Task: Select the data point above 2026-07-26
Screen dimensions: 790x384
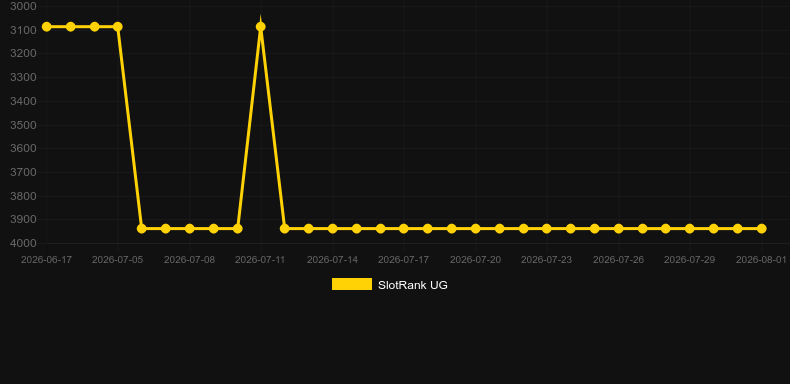Action: coord(619,229)
